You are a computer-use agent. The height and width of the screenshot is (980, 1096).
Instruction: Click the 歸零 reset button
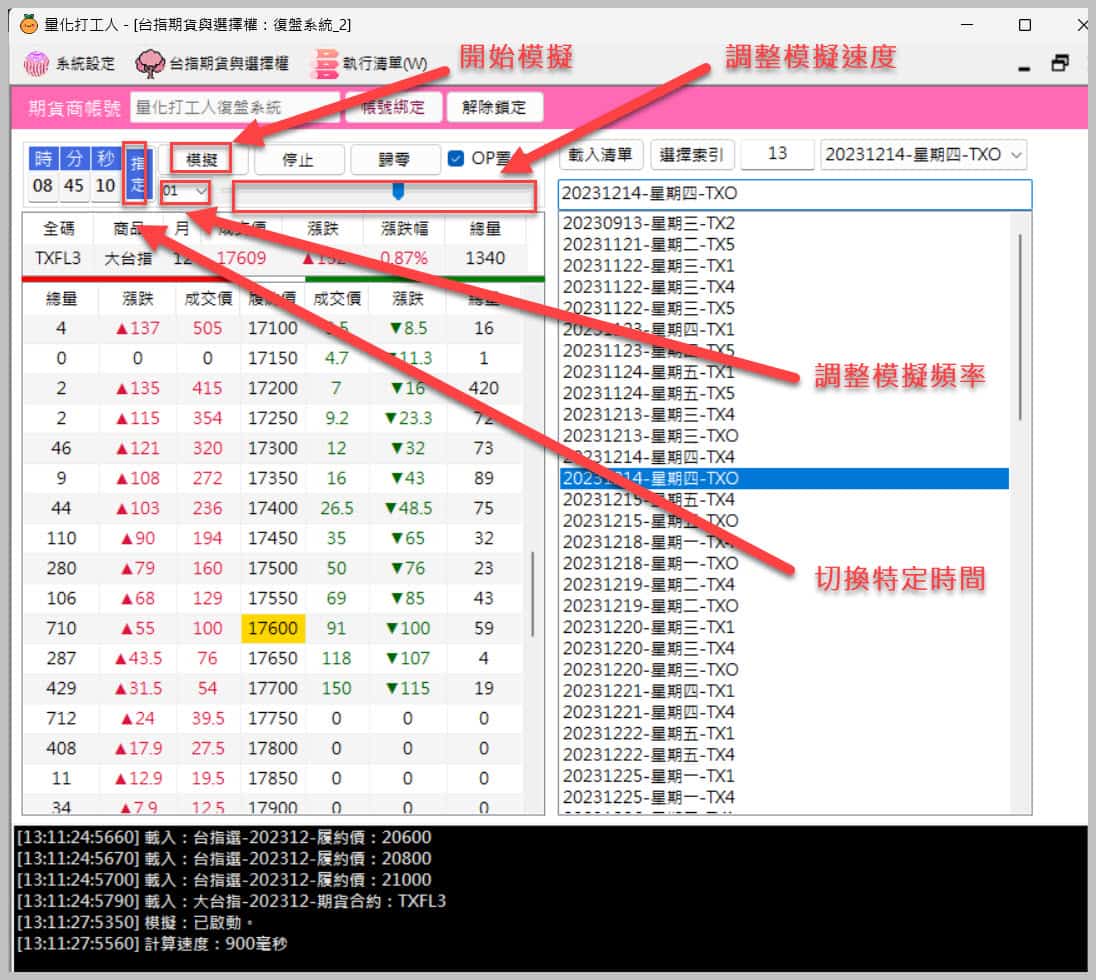point(394,159)
